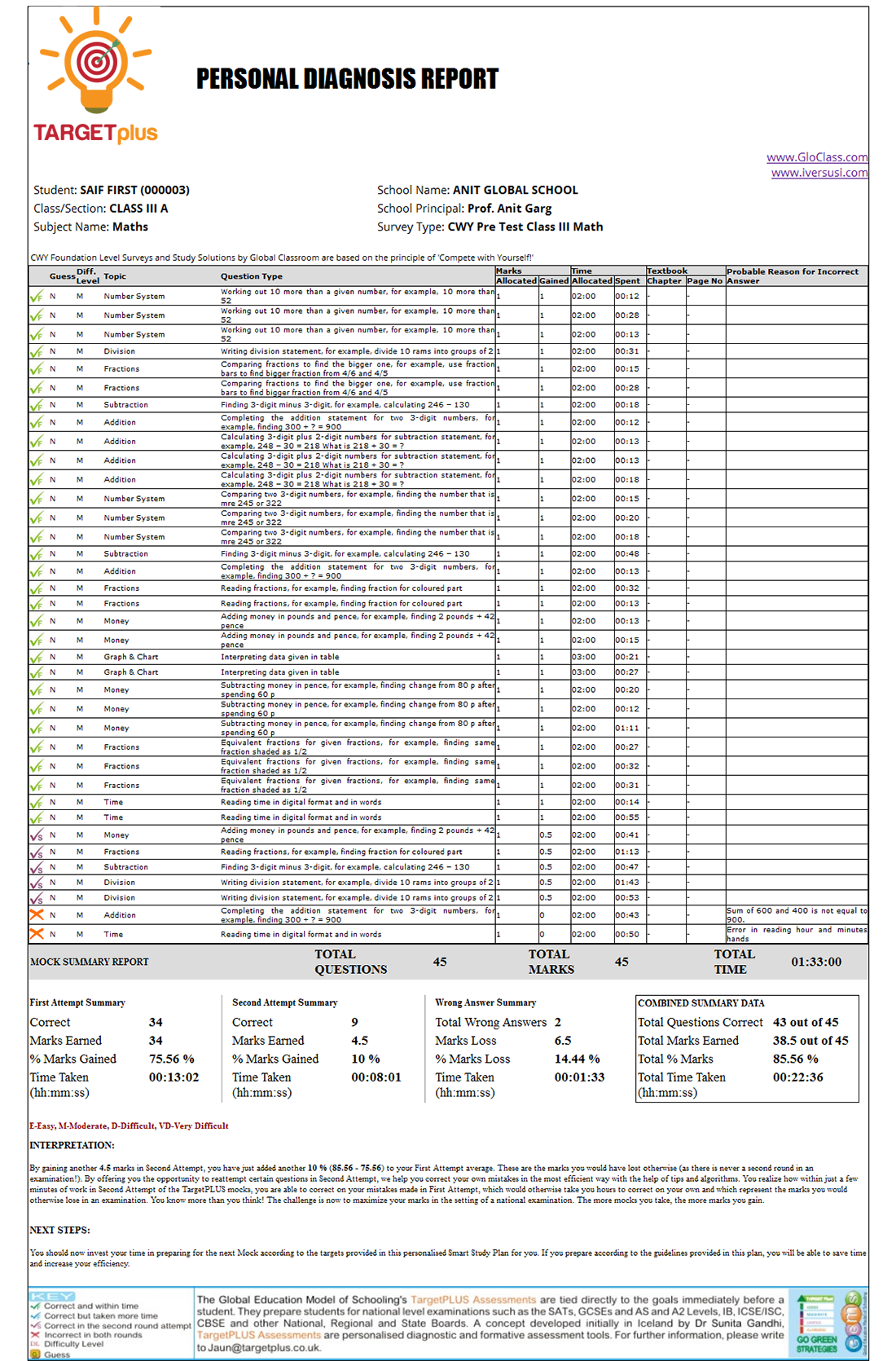Click the wrong answer time '00:01:33'

point(579,1077)
